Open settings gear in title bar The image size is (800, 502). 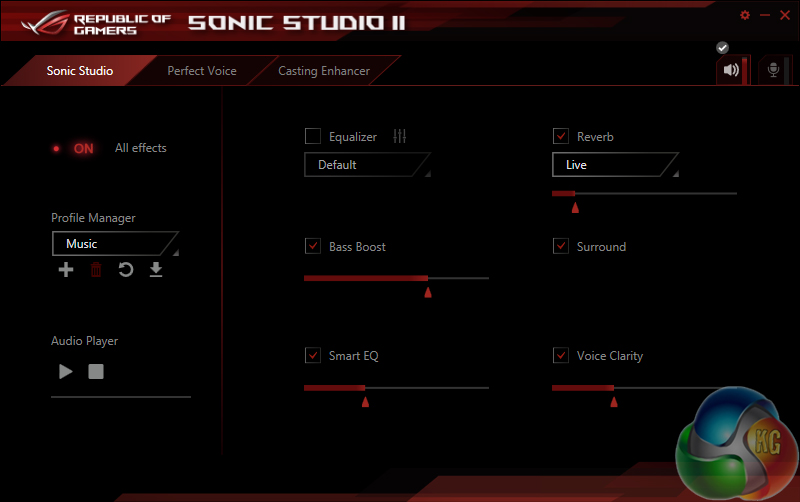click(x=745, y=15)
